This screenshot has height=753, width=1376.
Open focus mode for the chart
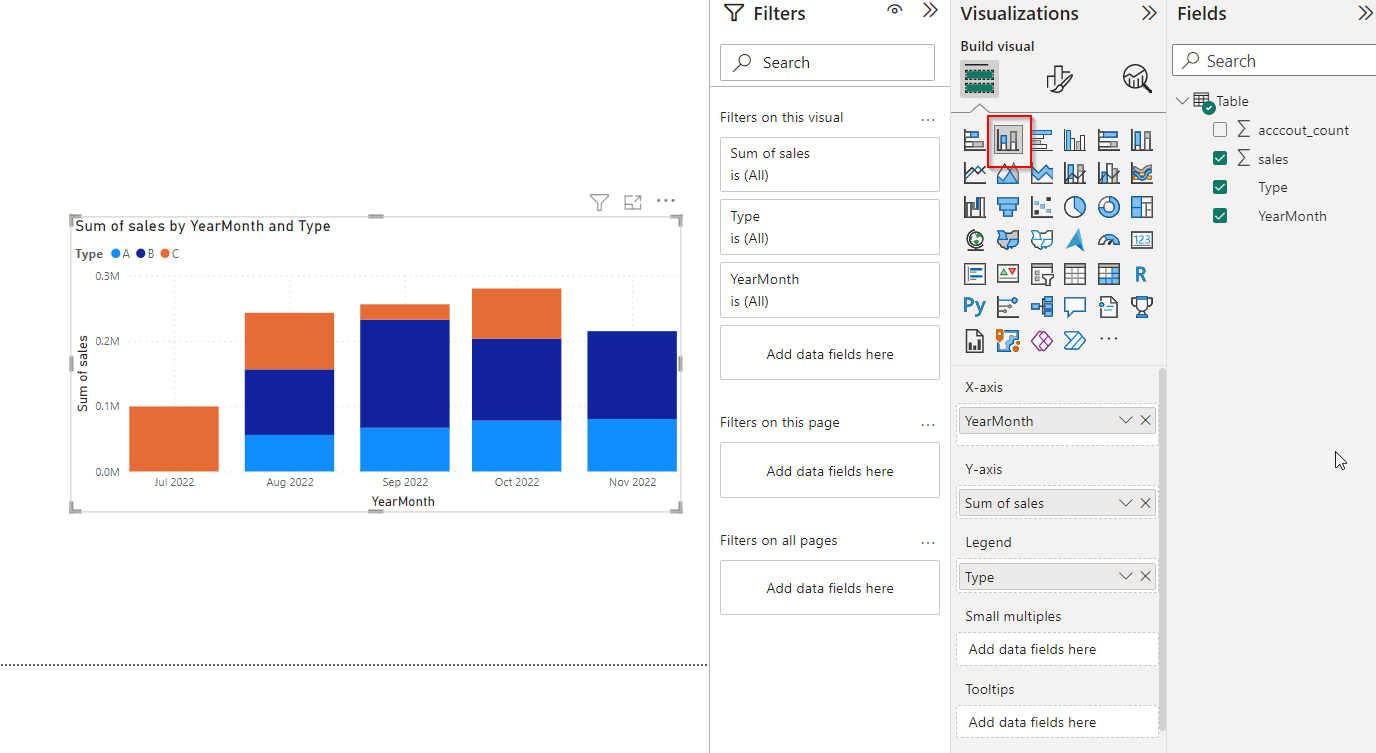click(x=633, y=202)
